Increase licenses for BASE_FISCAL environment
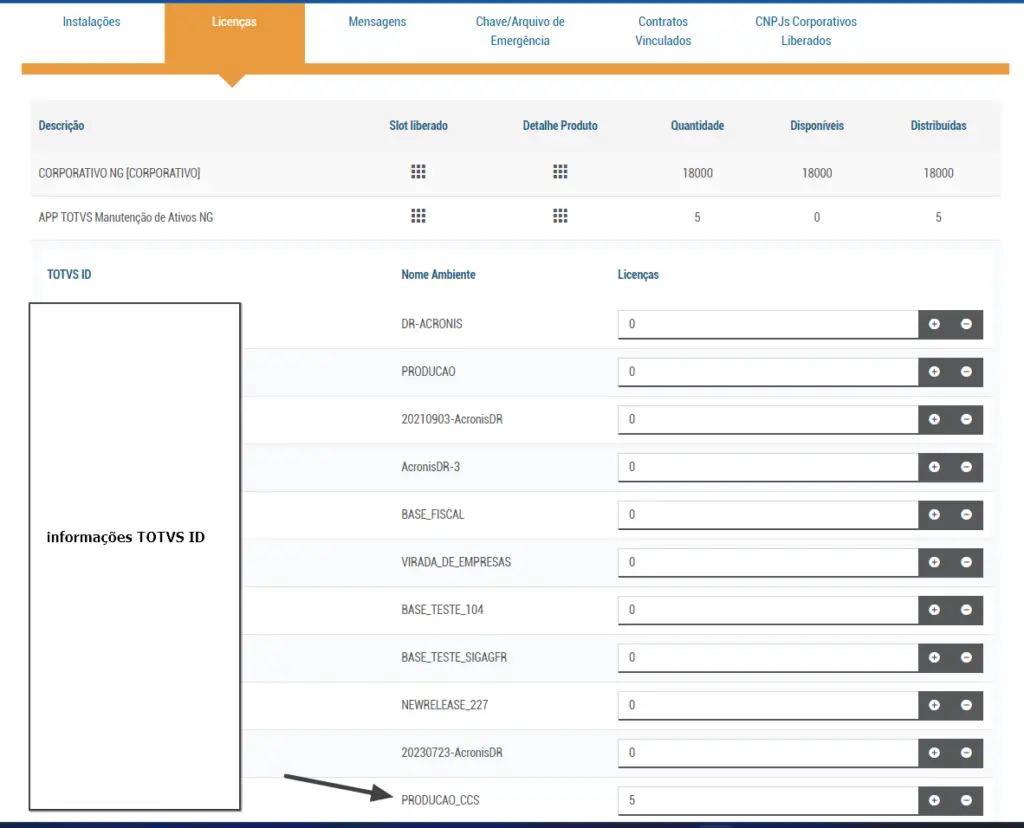 pyautogui.click(x=934, y=515)
